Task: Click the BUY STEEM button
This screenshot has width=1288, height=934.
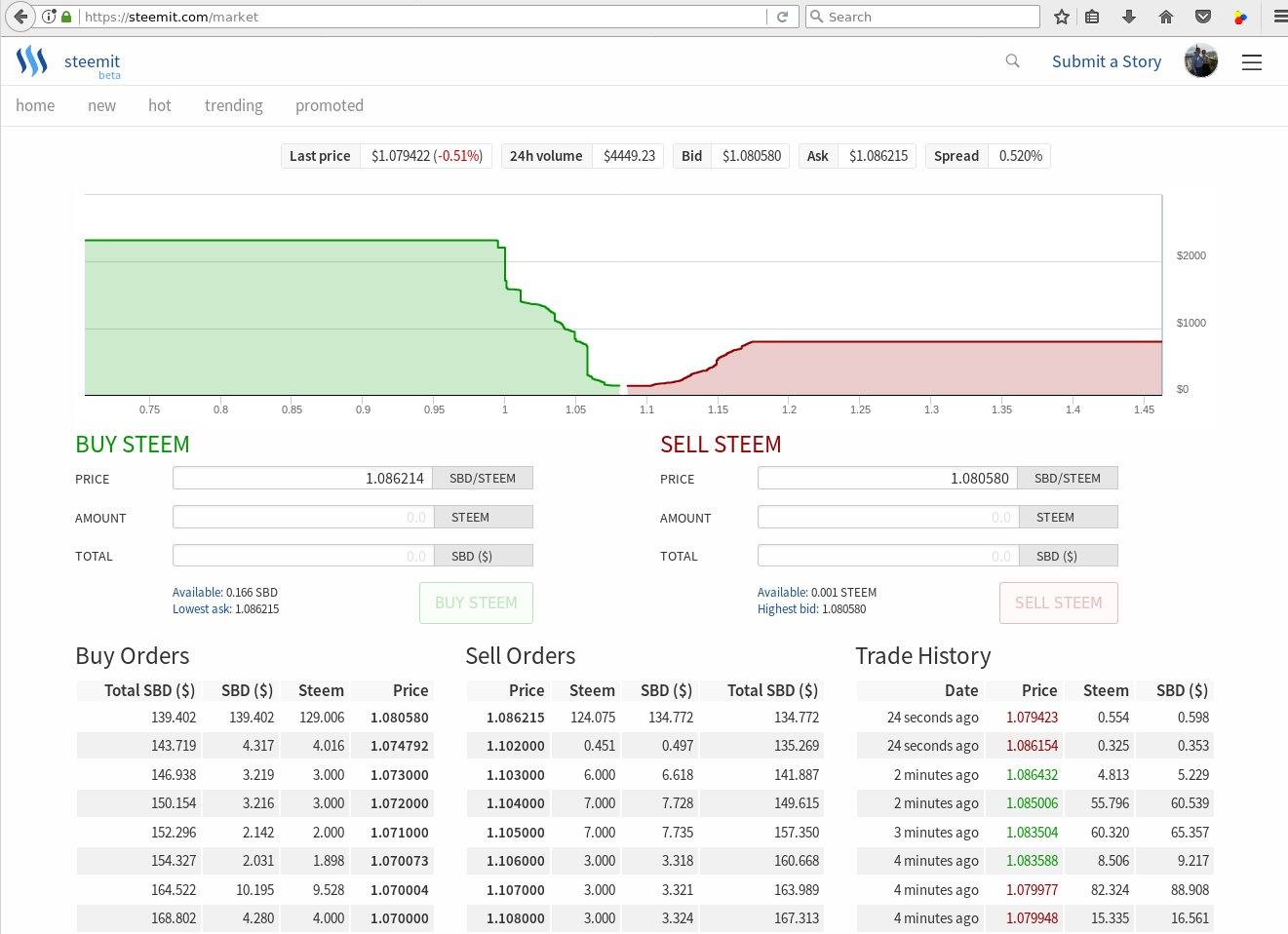Action: tap(476, 603)
